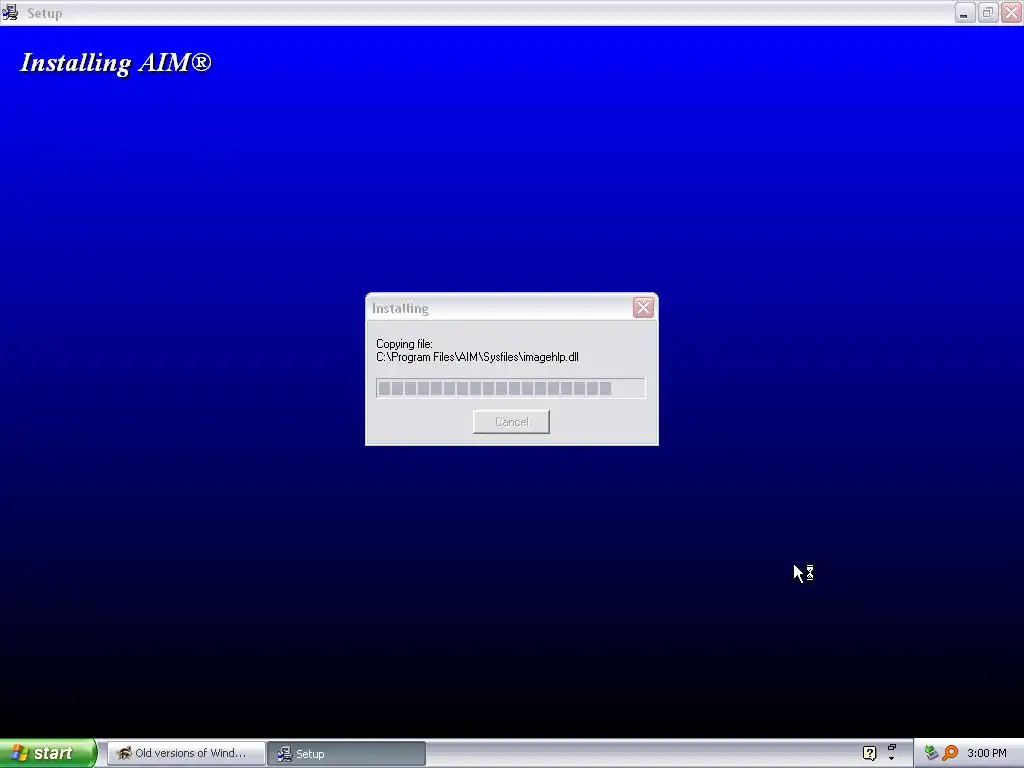Close the main Setup window
Image resolution: width=1024 pixels, height=768 pixels.
[1011, 12]
